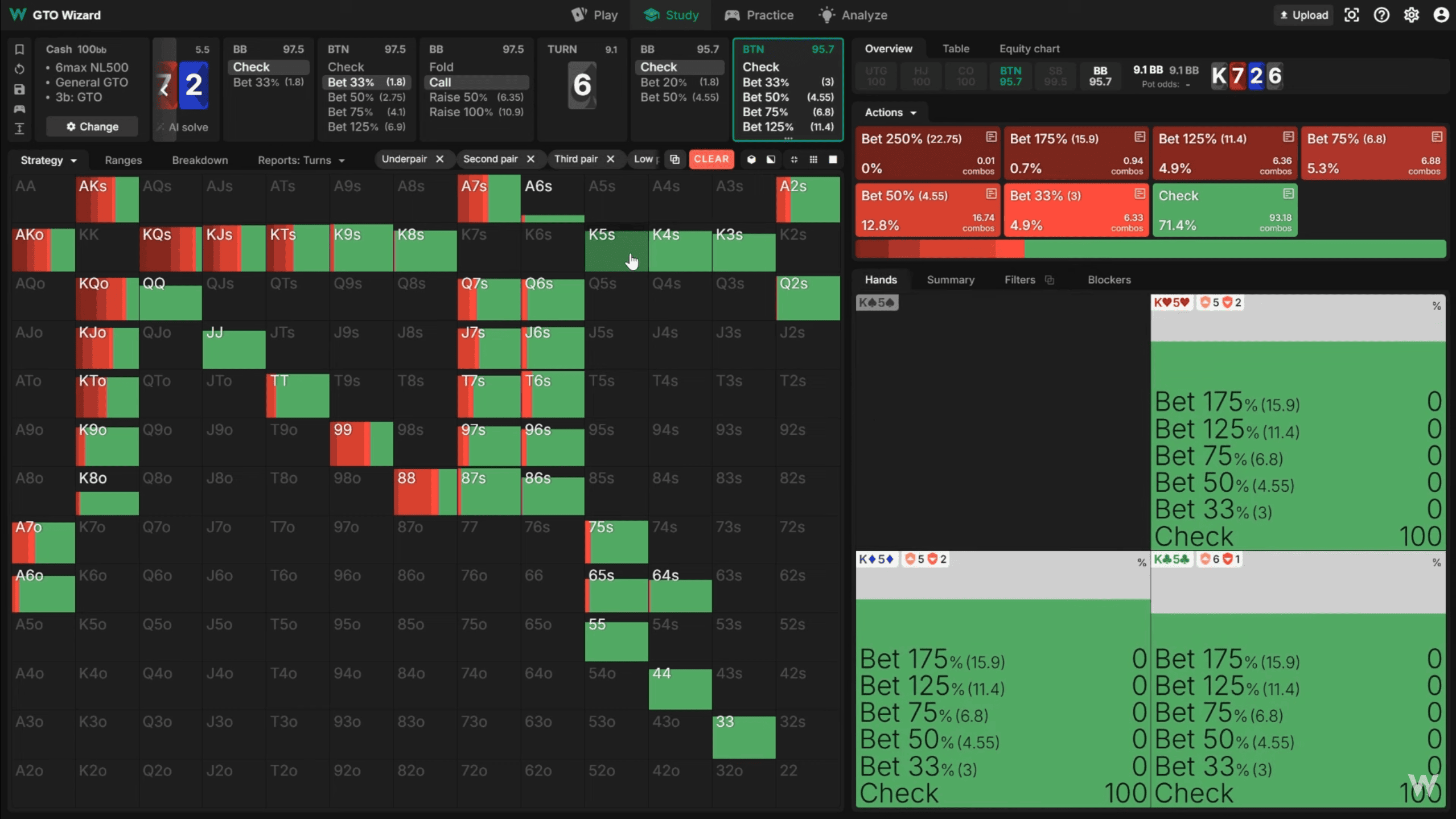Remove the Underpair filter chip
Image resolution: width=1456 pixels, height=819 pixels.
coord(439,159)
